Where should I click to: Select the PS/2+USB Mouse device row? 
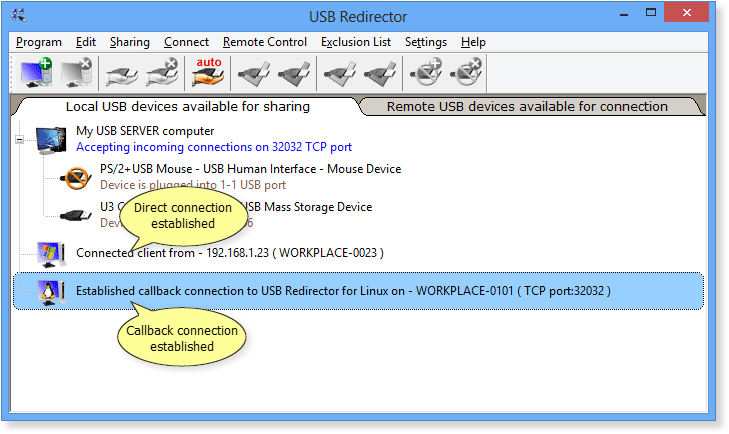coord(251,177)
